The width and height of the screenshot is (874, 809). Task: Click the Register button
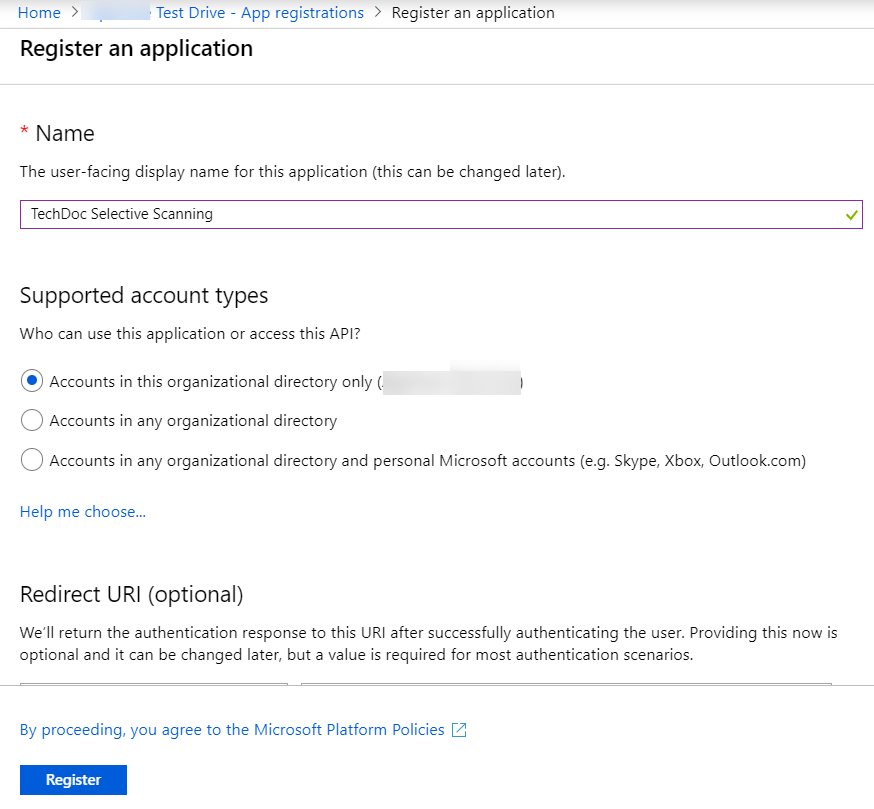(73, 779)
